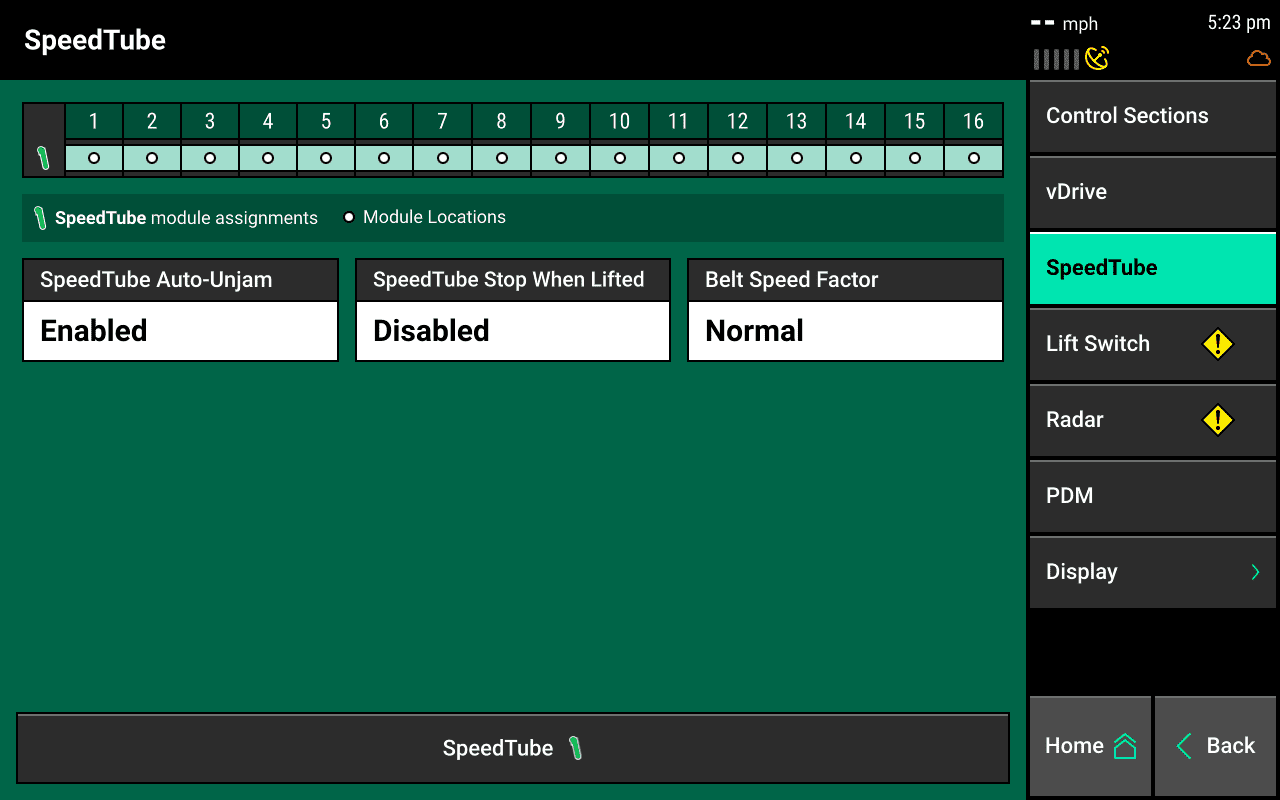
Task: Select the highlighted SpeedTube menu item
Action: [x=1153, y=268]
